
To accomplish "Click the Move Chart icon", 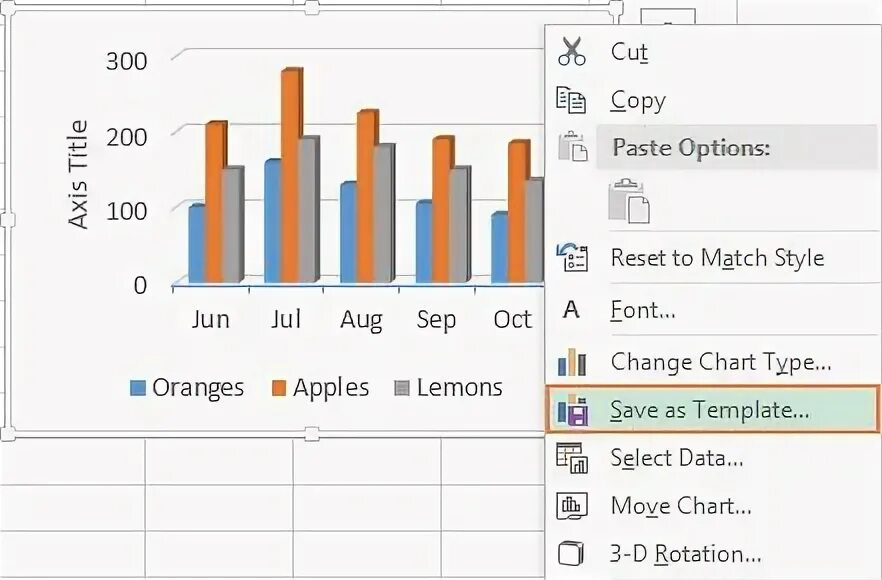I will pos(572,506).
